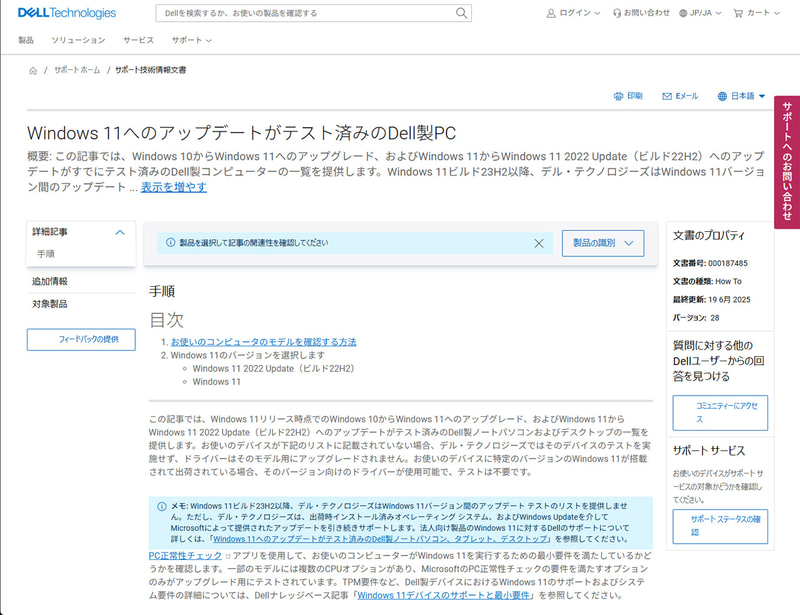800x615 pixels.
Task: Select 対象製品 in the left sidebar
Action: pos(51,306)
